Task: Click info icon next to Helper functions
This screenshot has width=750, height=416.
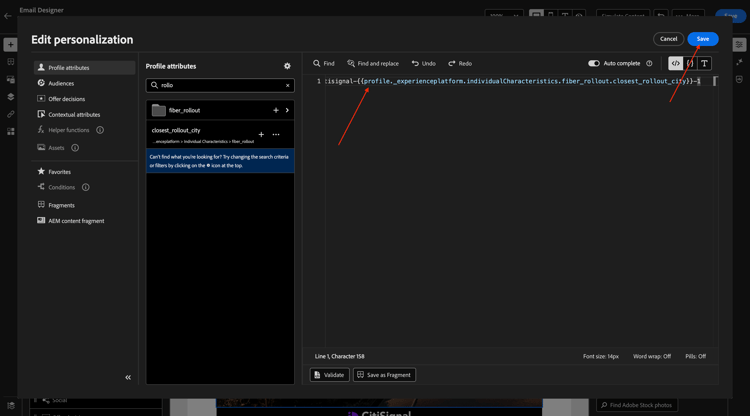Action: (x=100, y=130)
